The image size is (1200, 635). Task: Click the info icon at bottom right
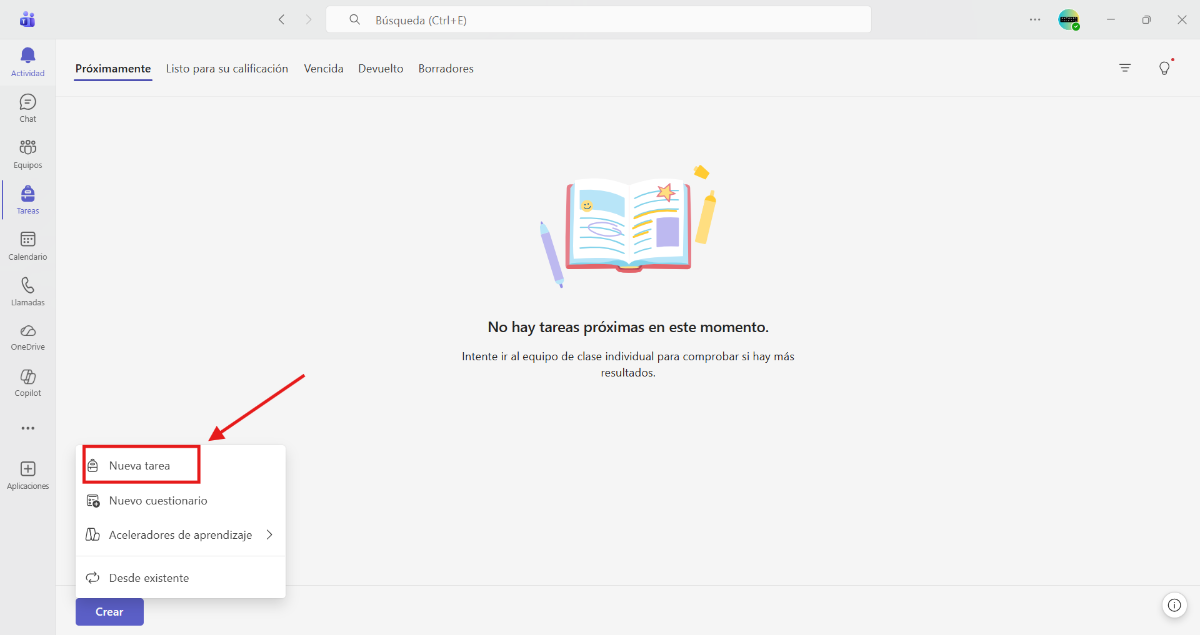1174,605
